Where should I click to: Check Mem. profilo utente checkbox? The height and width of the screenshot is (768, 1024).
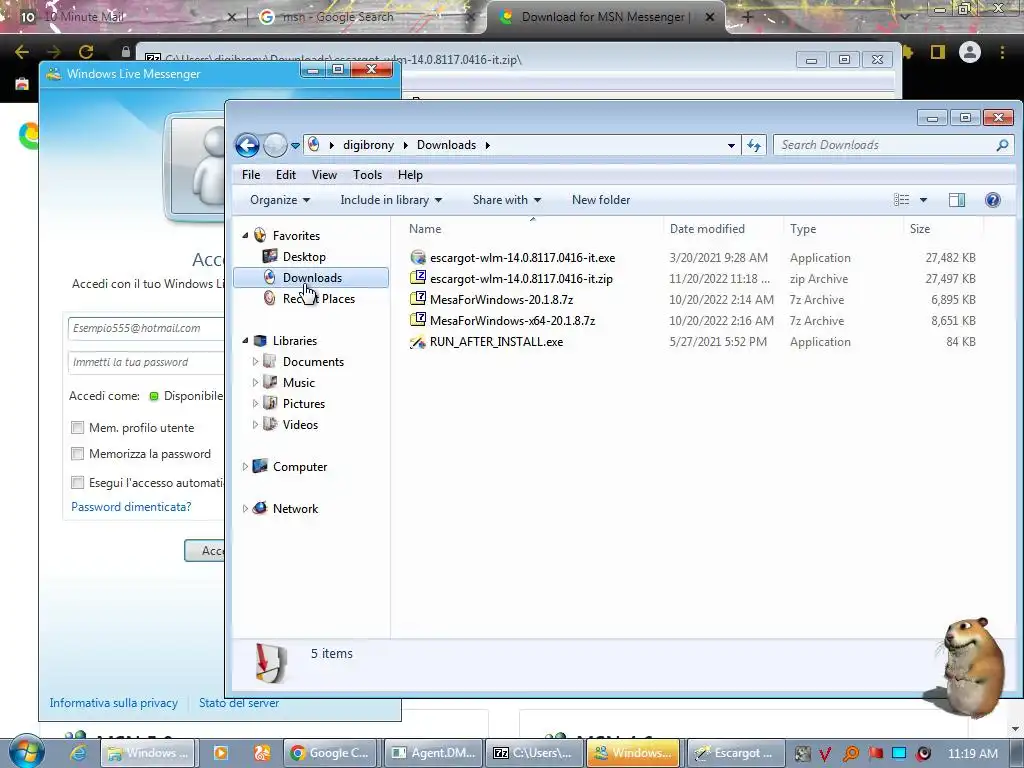click(x=78, y=428)
